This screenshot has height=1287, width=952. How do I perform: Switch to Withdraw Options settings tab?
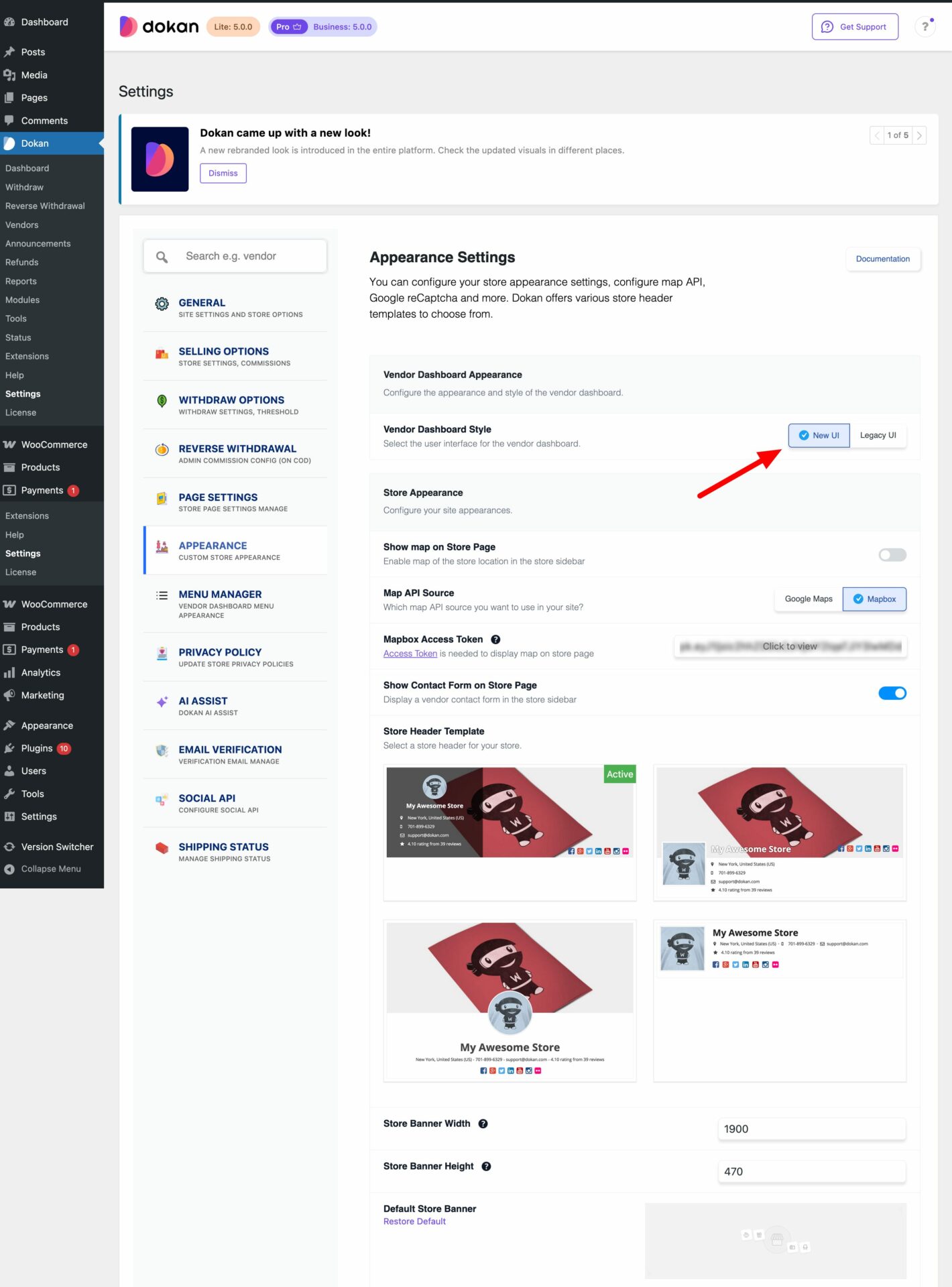[235, 405]
